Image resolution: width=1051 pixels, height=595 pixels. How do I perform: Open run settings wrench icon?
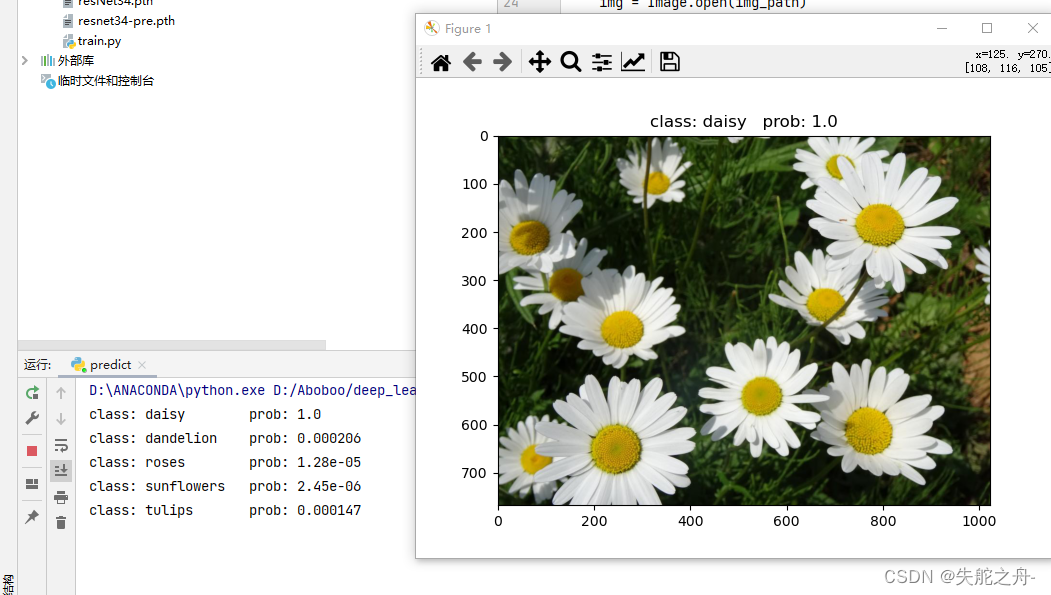pos(32,419)
